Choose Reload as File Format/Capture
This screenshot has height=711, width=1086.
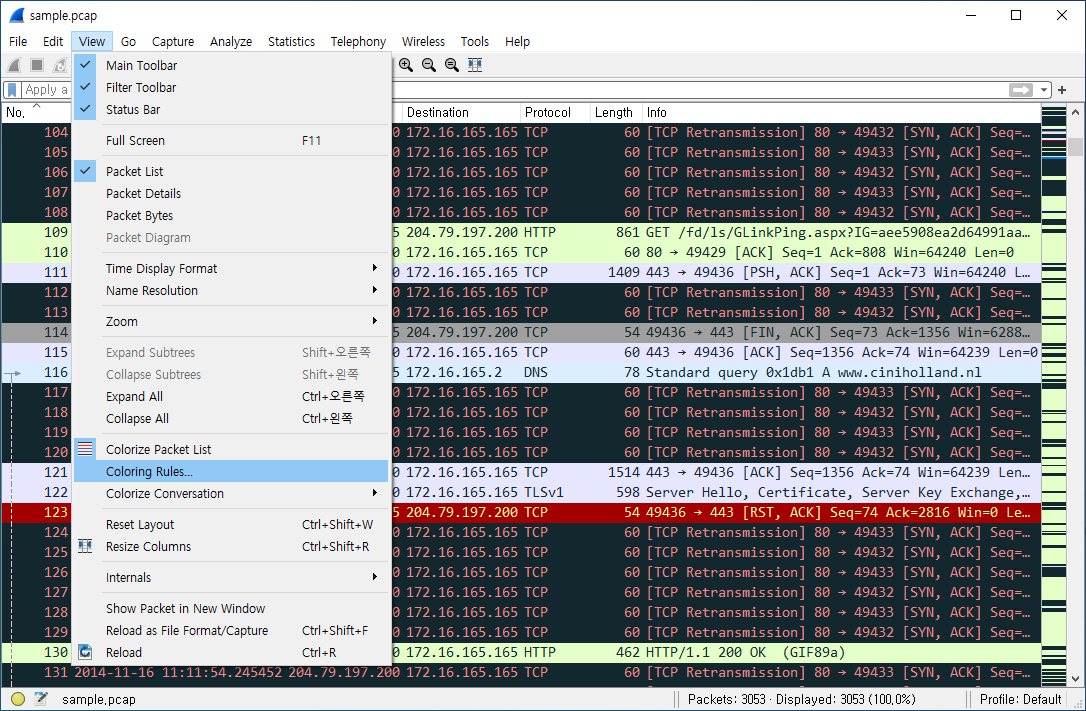(x=229, y=630)
